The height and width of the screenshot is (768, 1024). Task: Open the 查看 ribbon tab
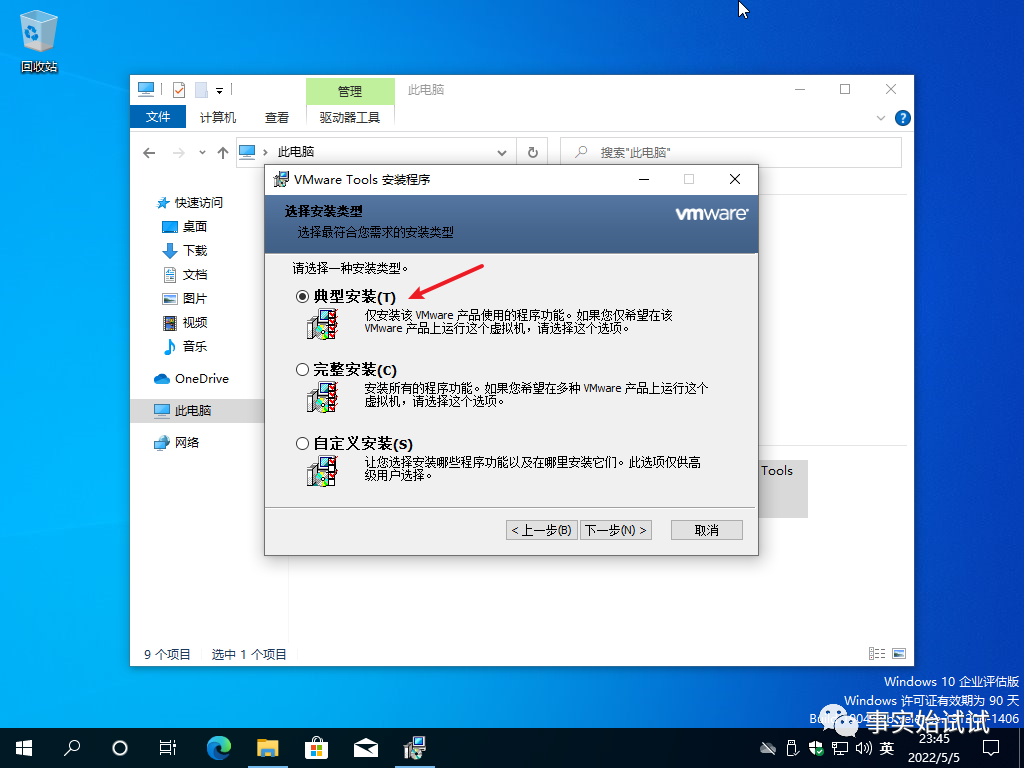(x=276, y=118)
